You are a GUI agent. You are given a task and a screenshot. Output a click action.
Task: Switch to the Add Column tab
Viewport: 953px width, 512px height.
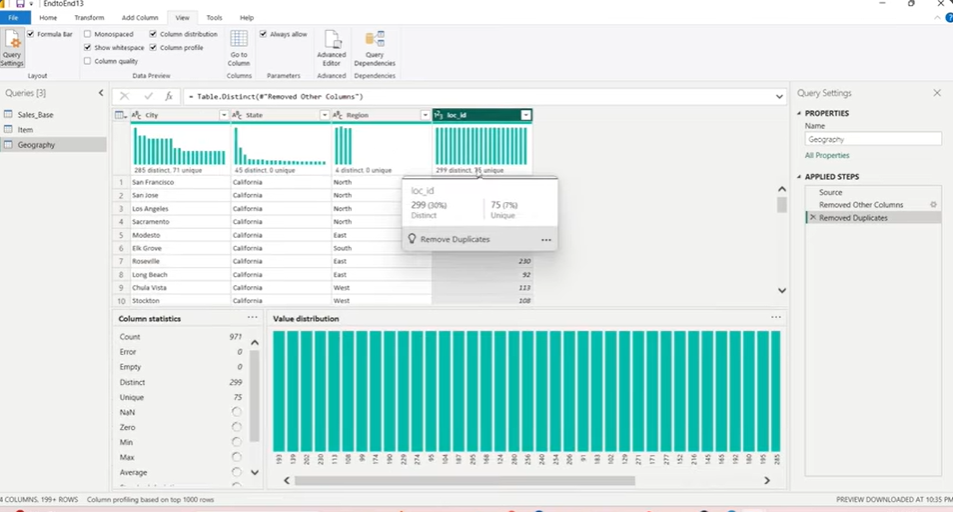140,18
